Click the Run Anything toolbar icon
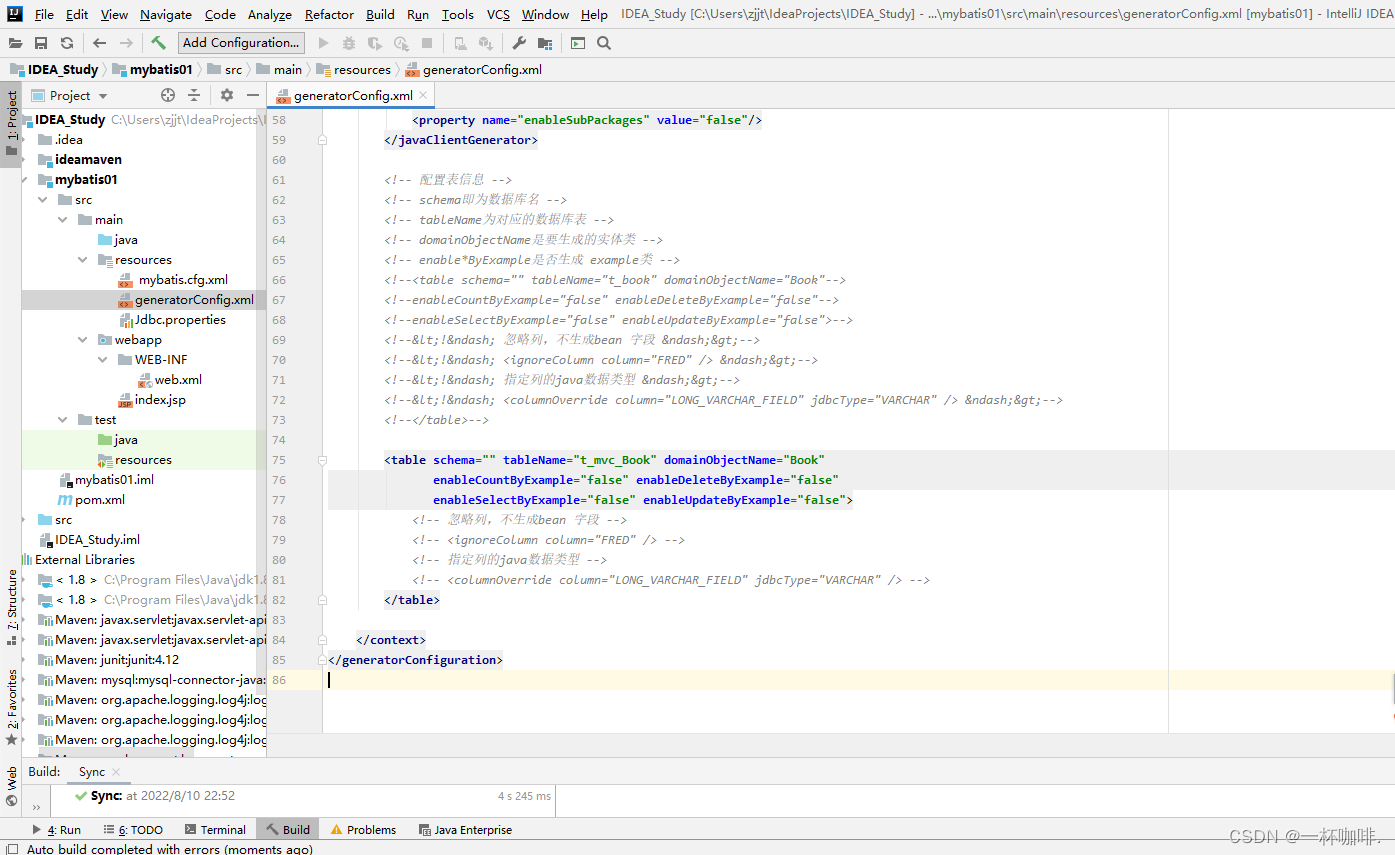 pyautogui.click(x=578, y=43)
